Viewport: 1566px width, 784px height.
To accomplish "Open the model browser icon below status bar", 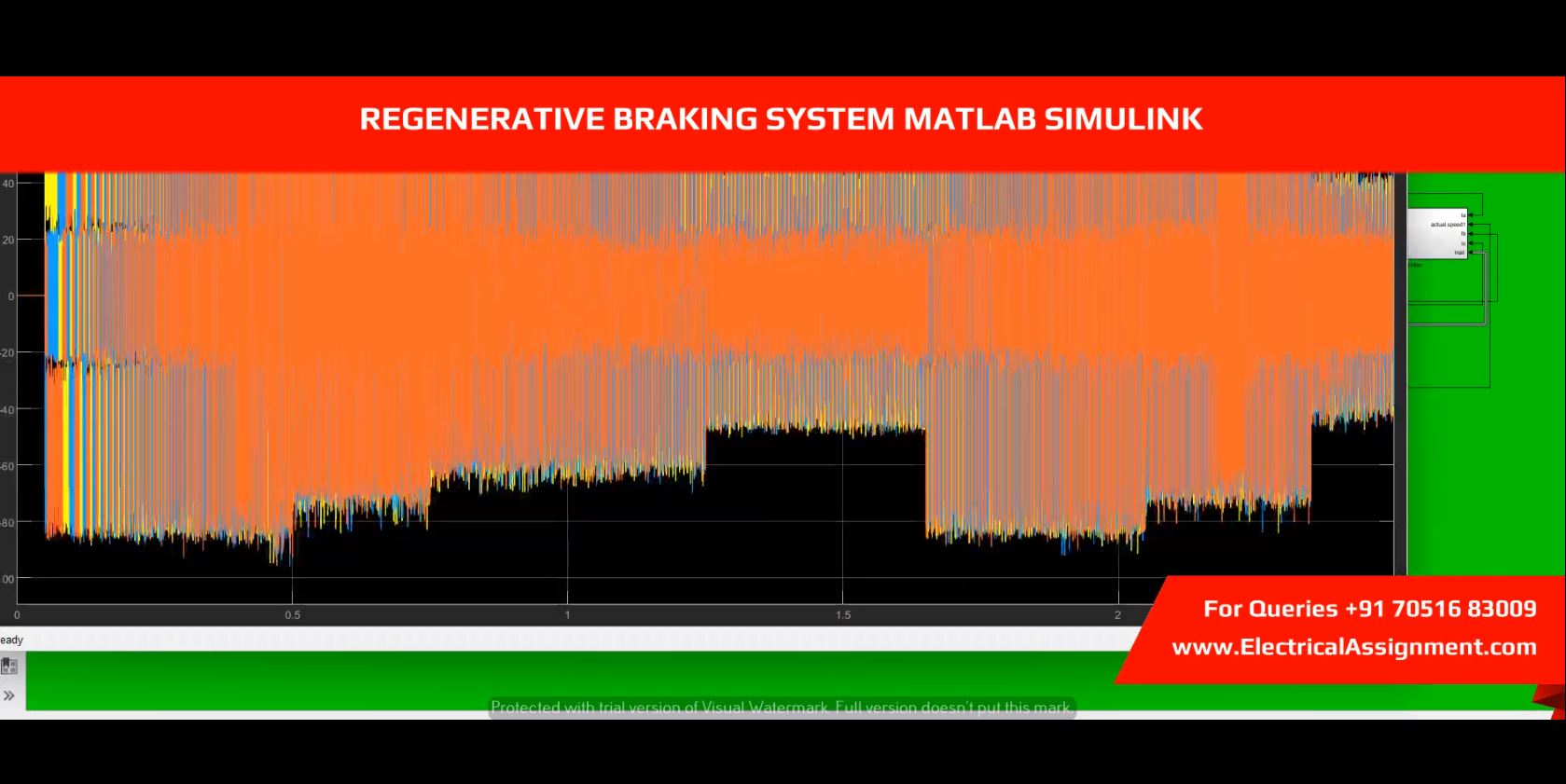I will tap(9, 666).
